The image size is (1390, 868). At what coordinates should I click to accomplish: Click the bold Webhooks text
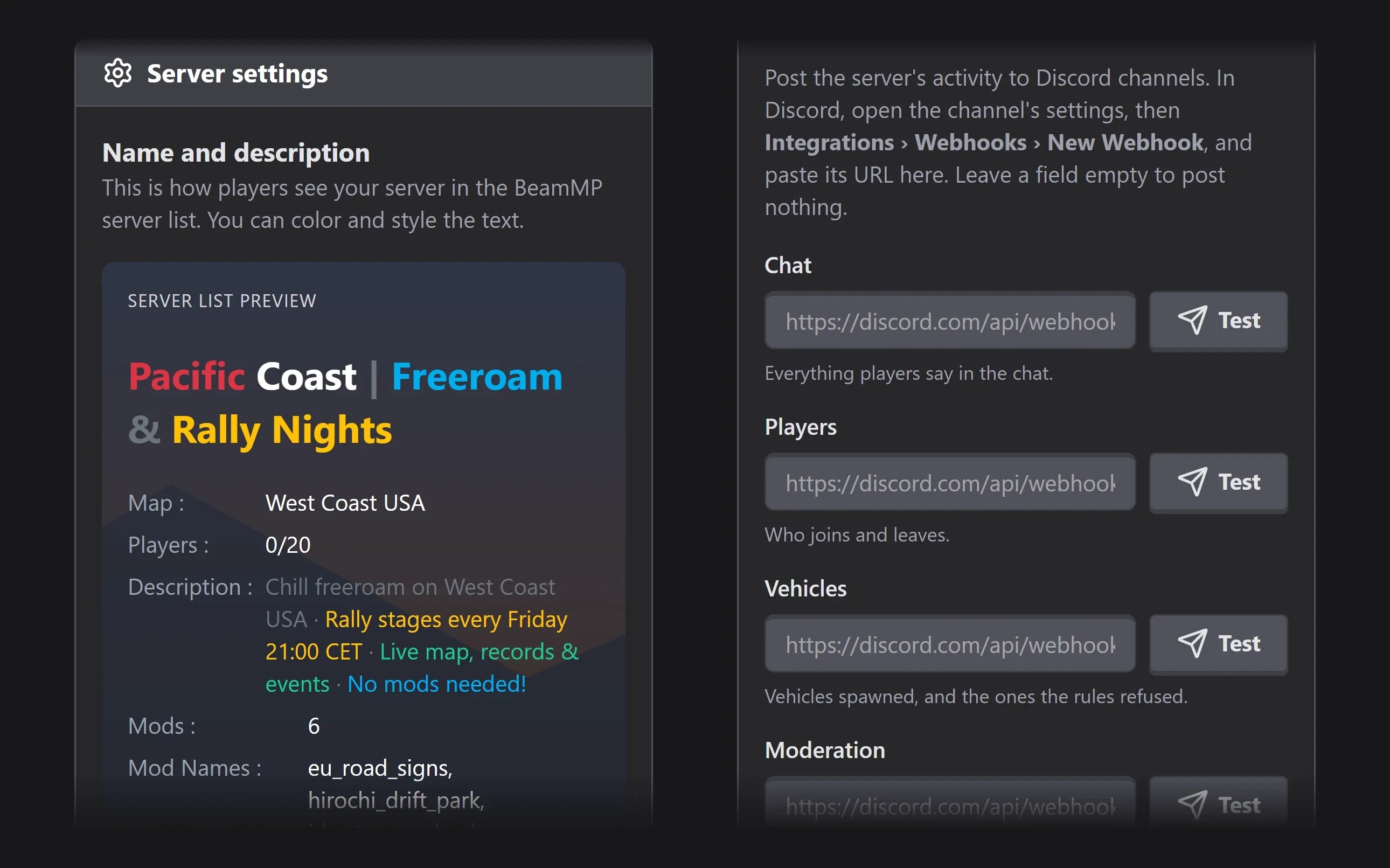[x=970, y=142]
